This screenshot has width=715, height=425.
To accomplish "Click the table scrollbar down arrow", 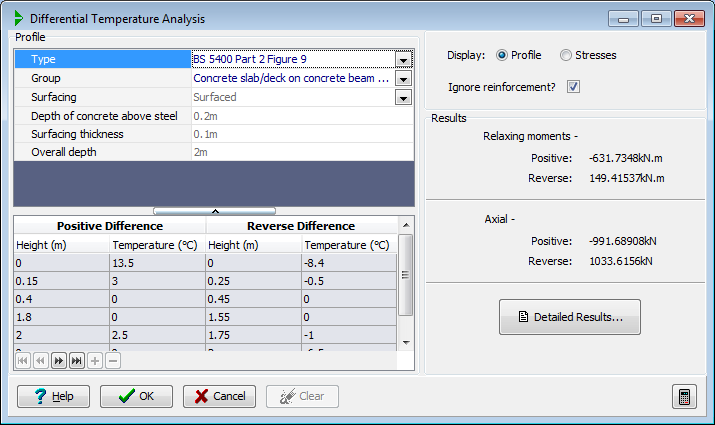I will pyautogui.click(x=406, y=342).
